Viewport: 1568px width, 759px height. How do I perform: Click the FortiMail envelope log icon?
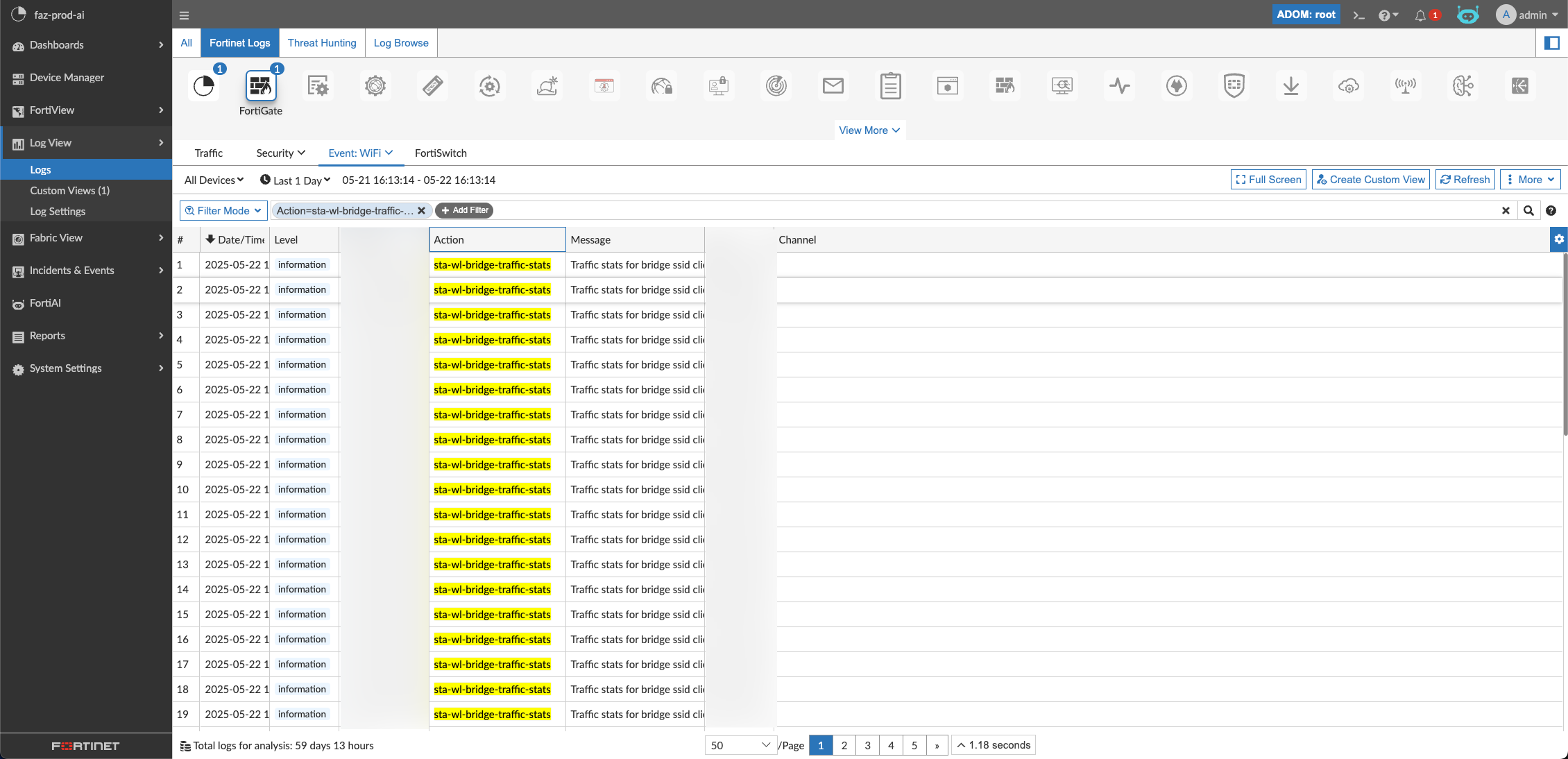click(833, 86)
